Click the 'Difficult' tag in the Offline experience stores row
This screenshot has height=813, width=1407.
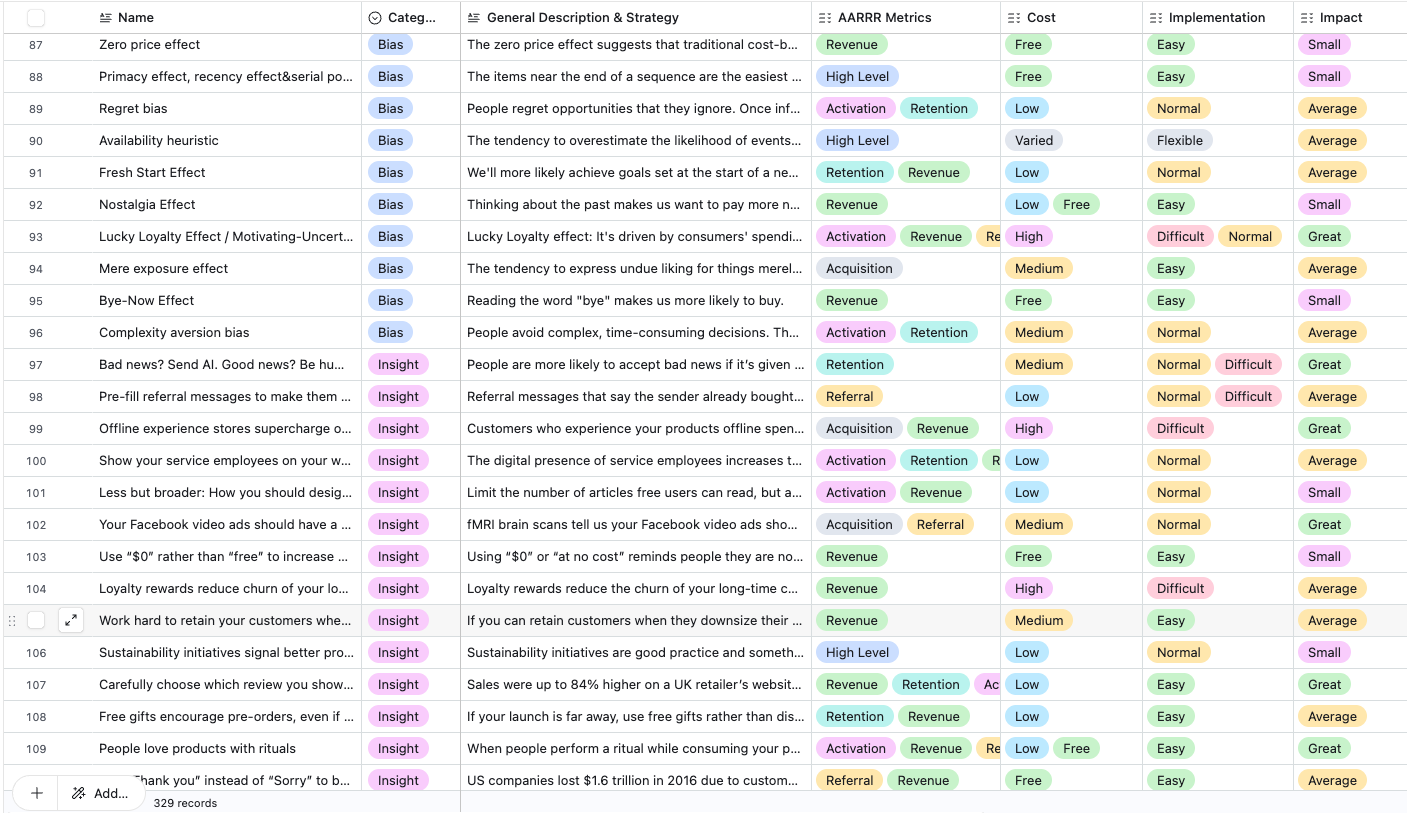pyautogui.click(x=1180, y=428)
